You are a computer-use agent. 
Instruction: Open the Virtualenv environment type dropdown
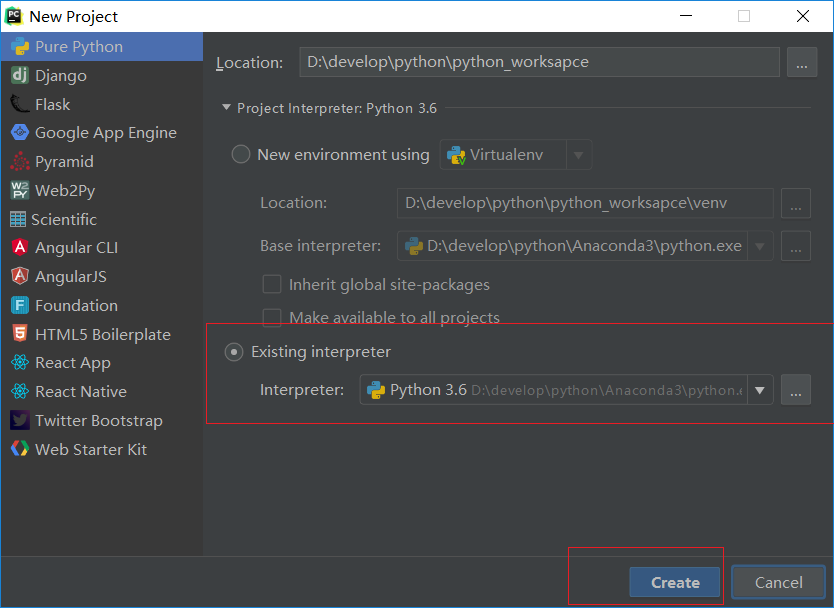tap(578, 155)
